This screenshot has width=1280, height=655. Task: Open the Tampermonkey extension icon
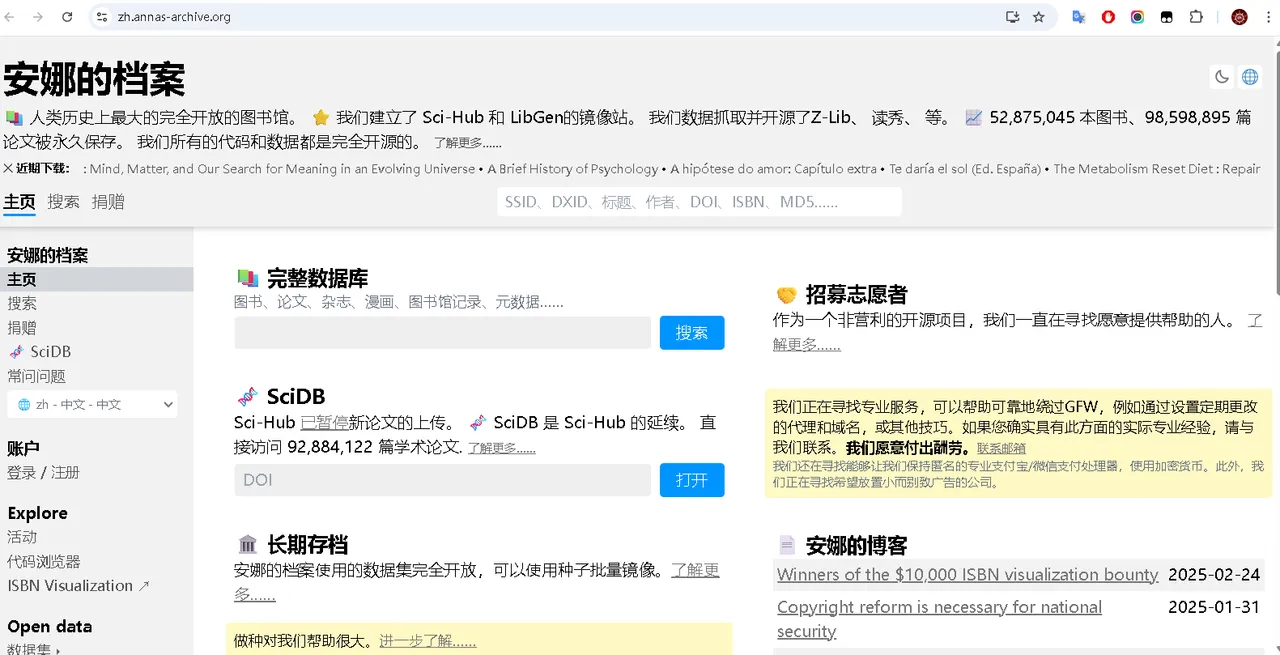coord(1166,17)
